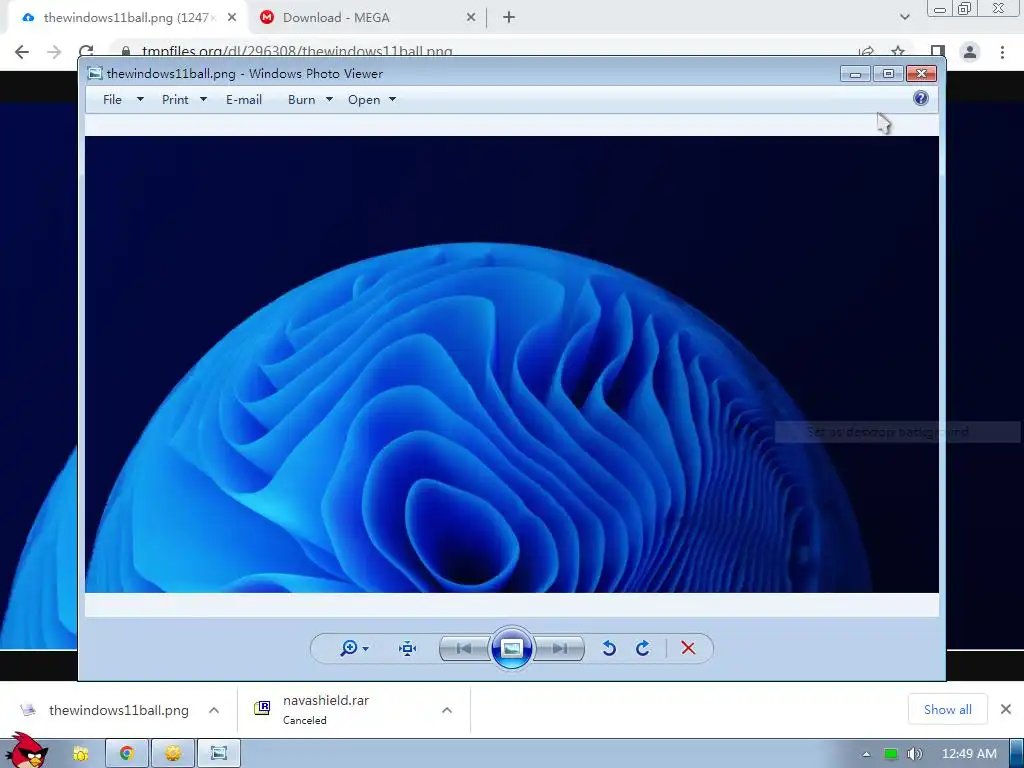The height and width of the screenshot is (768, 1024).
Task: Open the Photo Viewer zoom magnifier control
Action: (349, 648)
